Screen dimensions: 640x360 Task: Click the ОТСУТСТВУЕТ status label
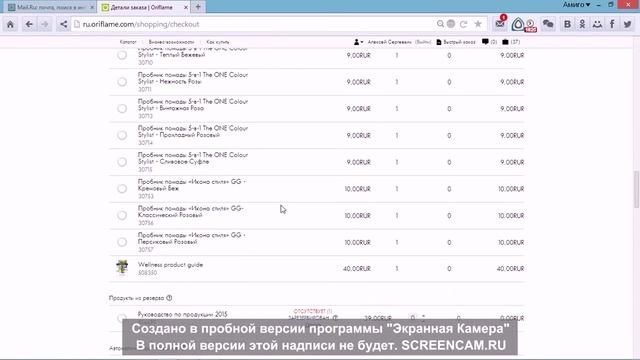(313, 311)
